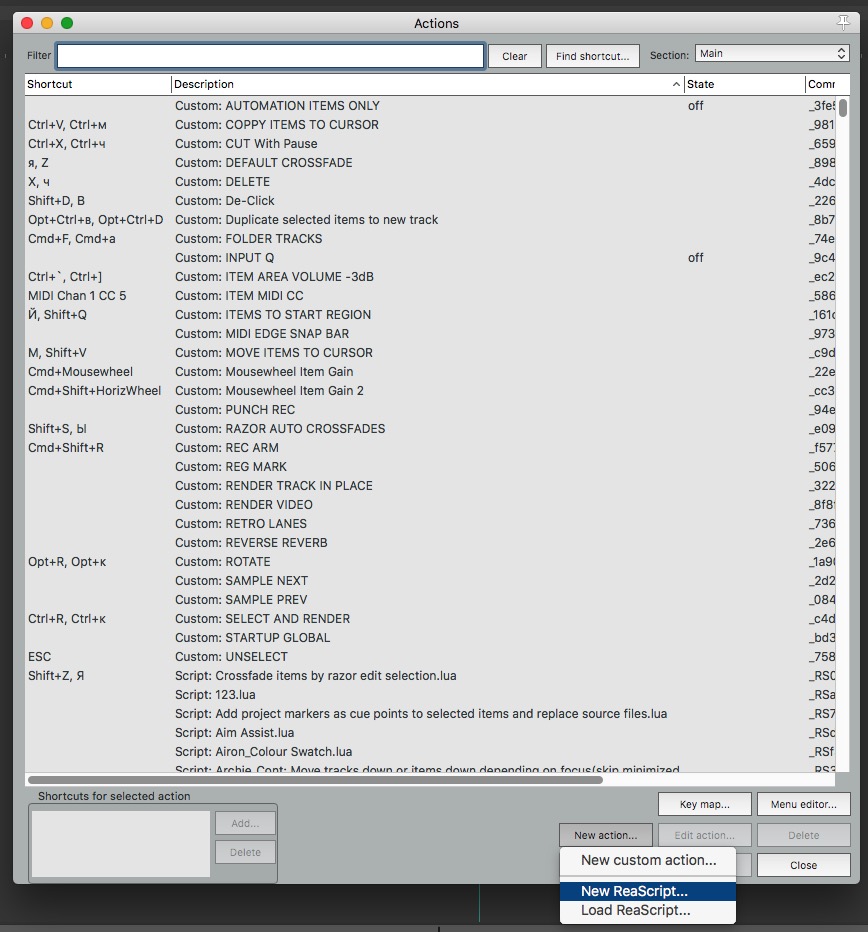This screenshot has height=932, width=868.
Task: Select Script: Crossfade items by razor edit selection.lua
Action: pos(430,676)
